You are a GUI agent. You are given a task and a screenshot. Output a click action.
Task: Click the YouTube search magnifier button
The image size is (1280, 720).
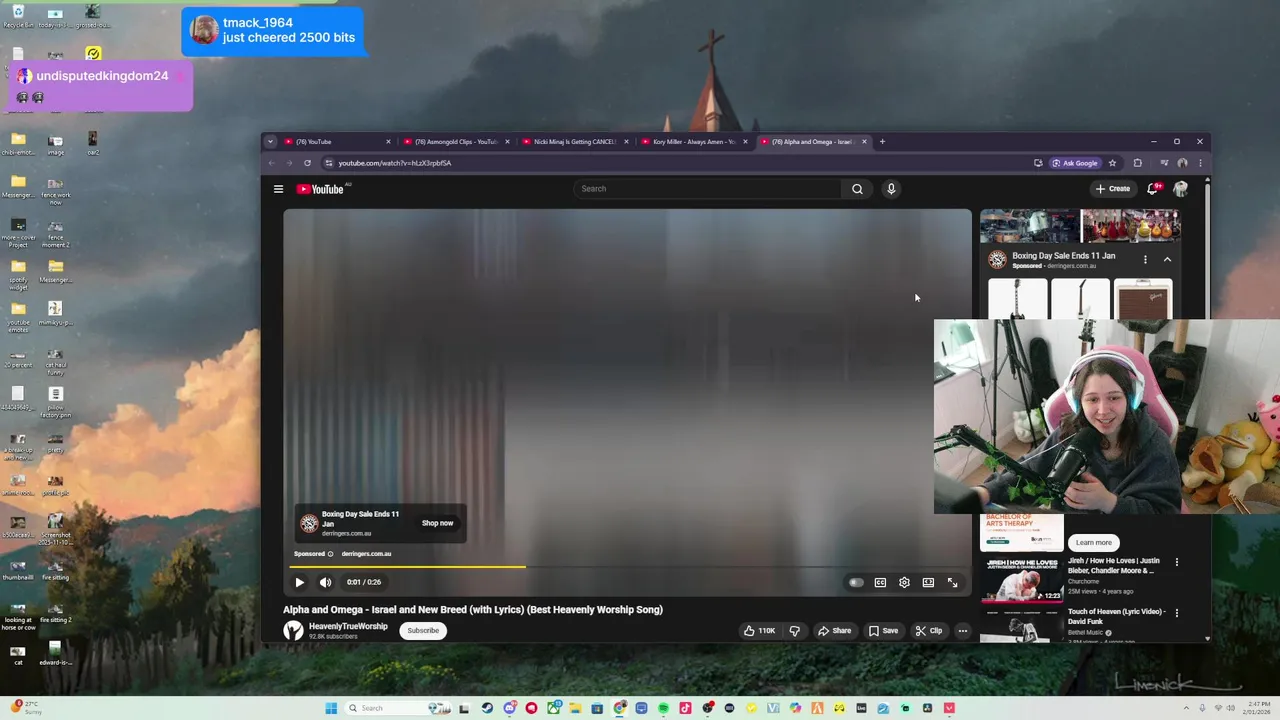pyautogui.click(x=857, y=189)
